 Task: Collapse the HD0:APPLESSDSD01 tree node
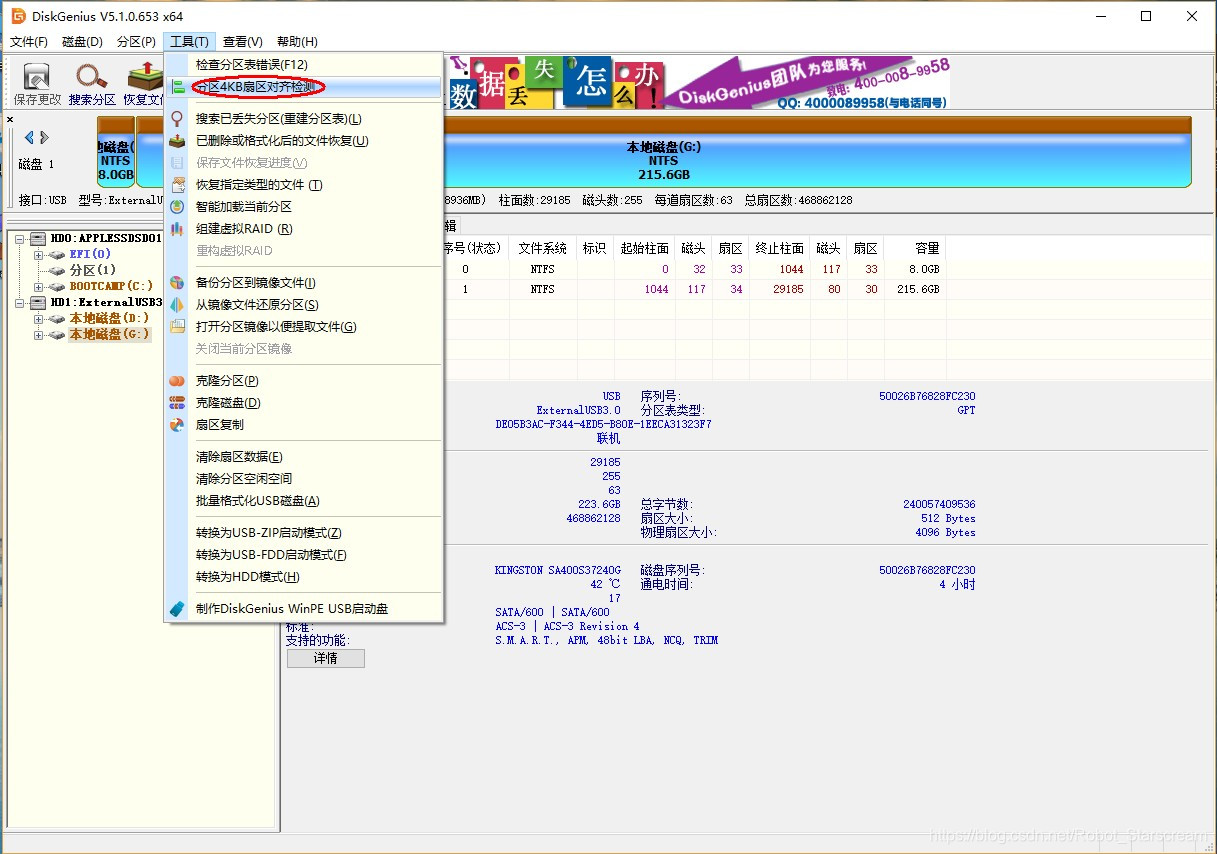click(20, 239)
